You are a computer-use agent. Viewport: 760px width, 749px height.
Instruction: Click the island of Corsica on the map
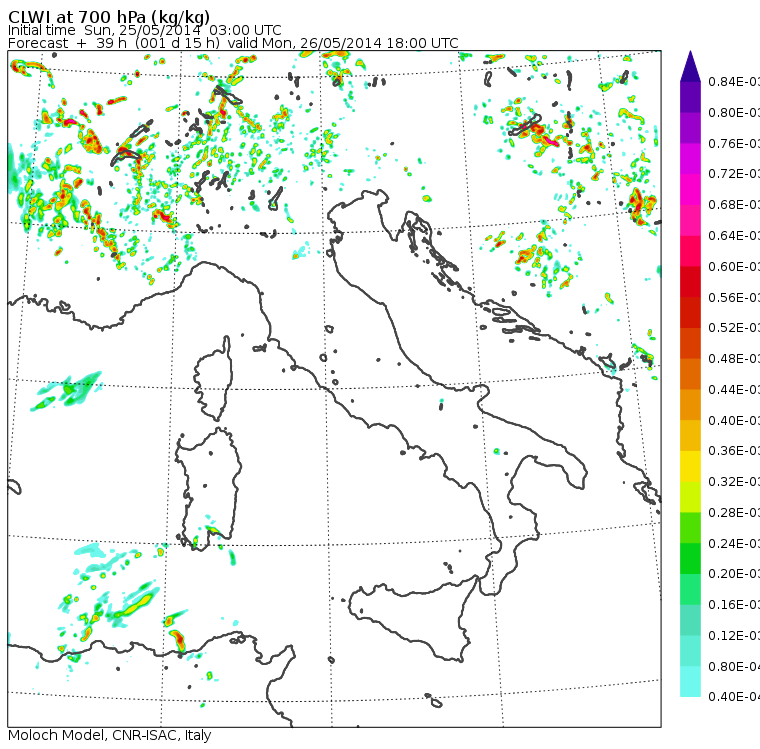214,378
